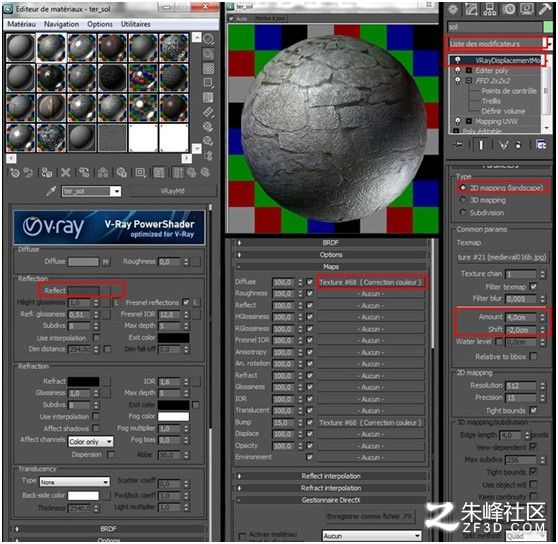This screenshot has width=558, height=544.
Task: Open the Material/Map Navigator icon
Action: [209, 155]
